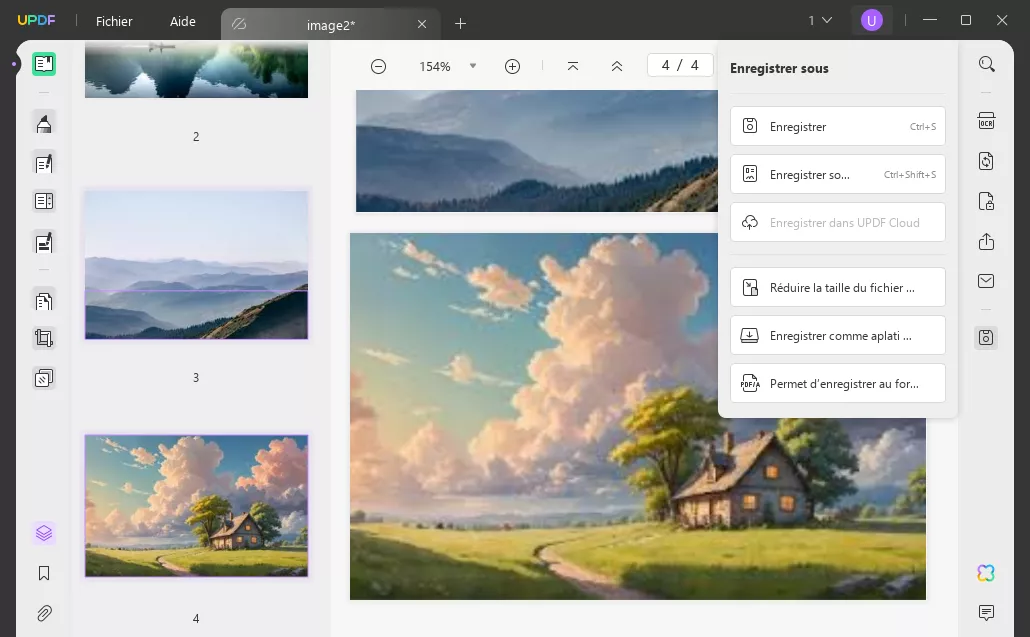Open the Organize Pages tool
Viewport: 1030px width, 637px height.
click(x=43, y=300)
